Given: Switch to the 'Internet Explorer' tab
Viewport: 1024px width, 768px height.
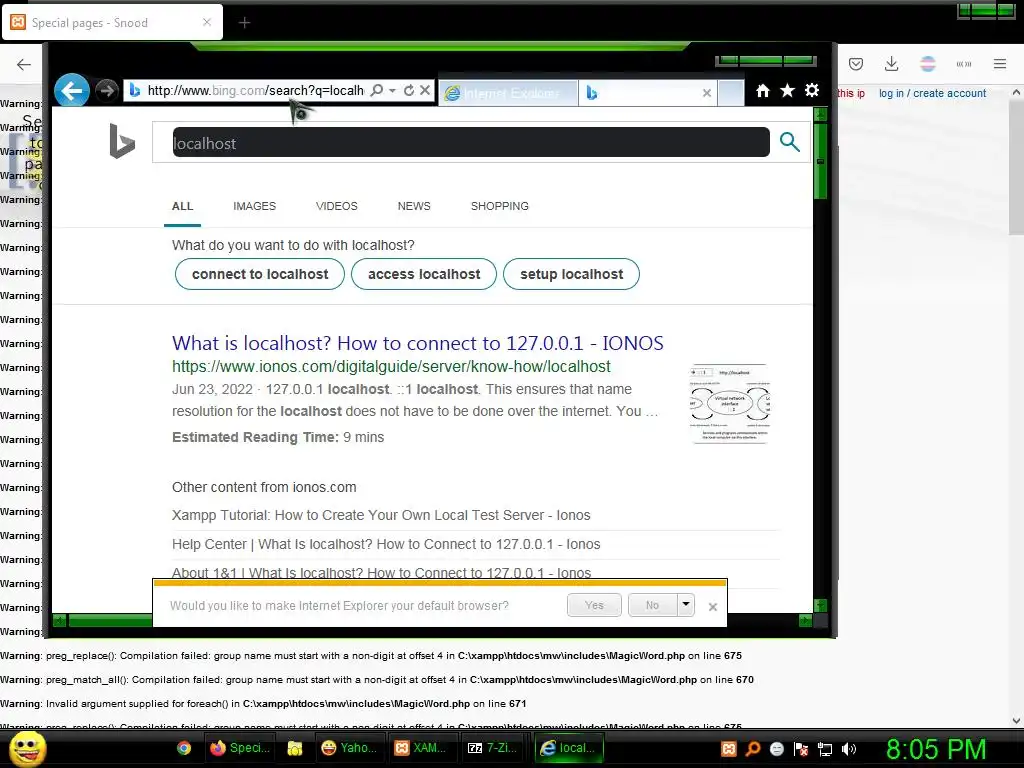Looking at the screenshot, I should (508, 93).
